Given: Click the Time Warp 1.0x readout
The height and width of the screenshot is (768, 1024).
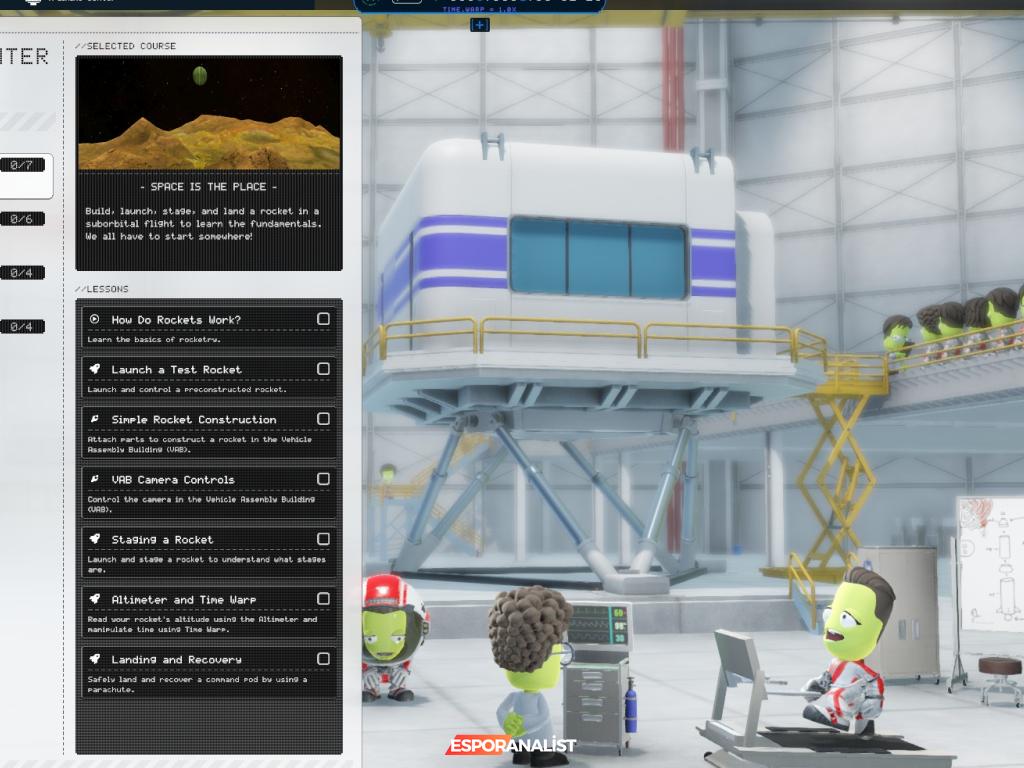Looking at the screenshot, I should [x=479, y=9].
